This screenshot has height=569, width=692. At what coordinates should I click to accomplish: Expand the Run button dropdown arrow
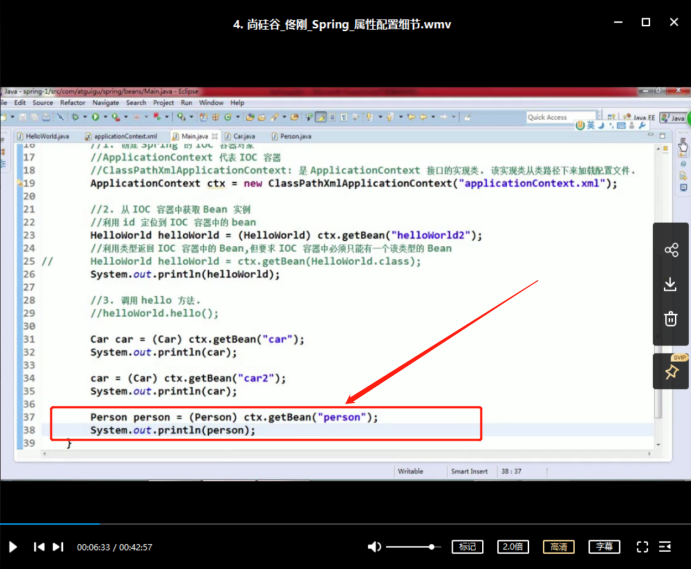click(x=105, y=117)
